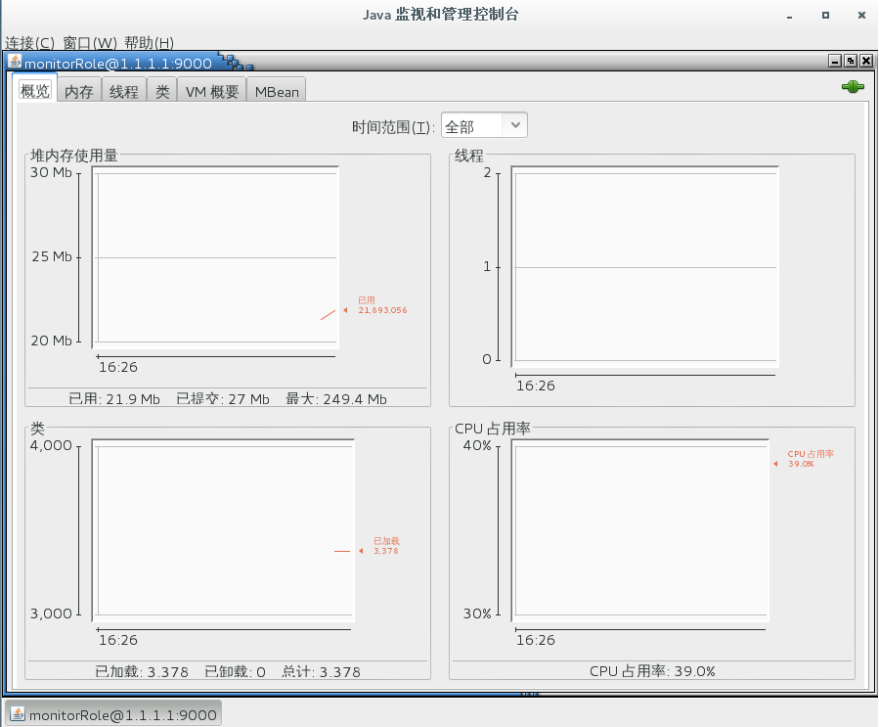Open the 帮助 menu
The image size is (879, 727).
(x=147, y=43)
